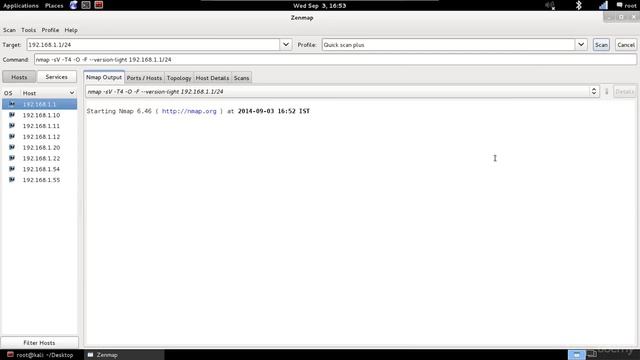Open the Applications menu

coord(21,5)
